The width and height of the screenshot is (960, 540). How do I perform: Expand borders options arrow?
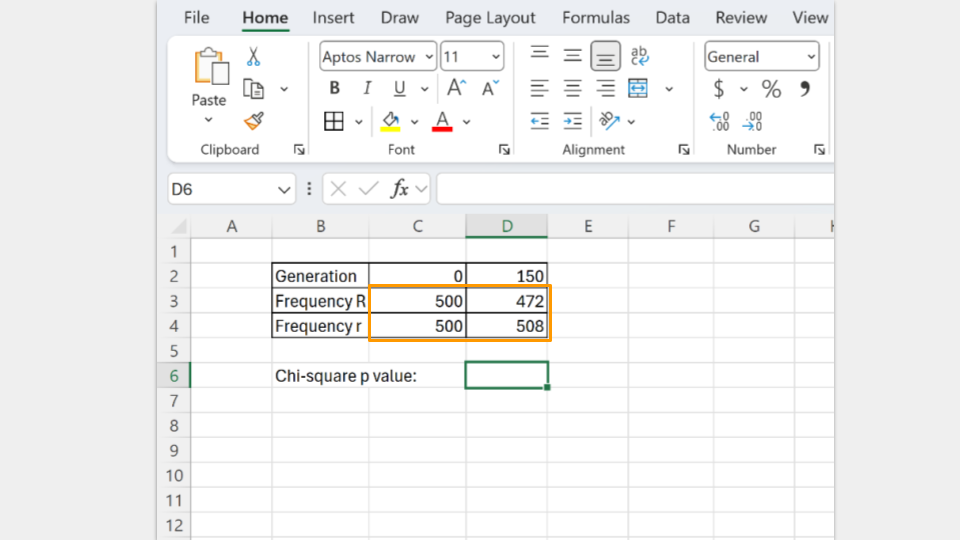point(359,122)
